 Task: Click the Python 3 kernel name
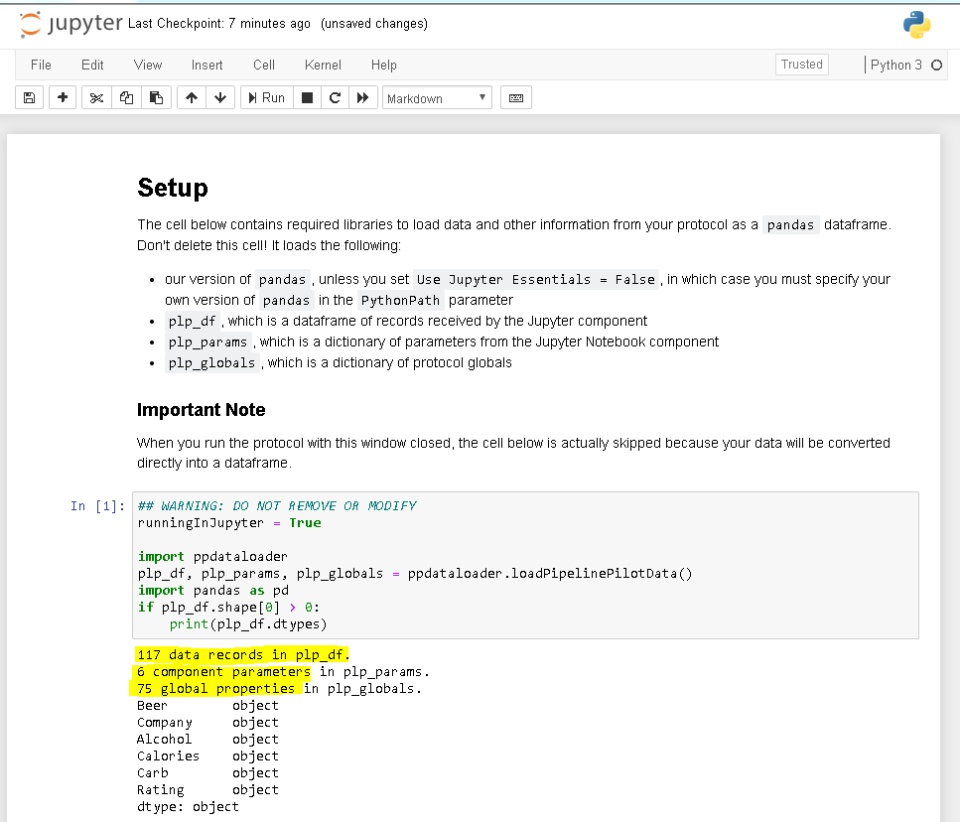pos(896,65)
